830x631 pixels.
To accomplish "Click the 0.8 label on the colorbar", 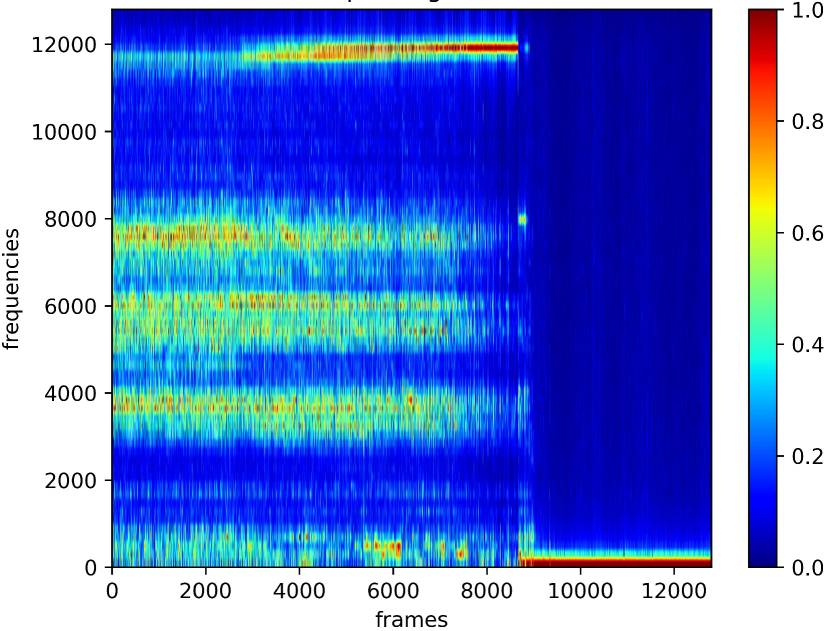I will pos(808,122).
